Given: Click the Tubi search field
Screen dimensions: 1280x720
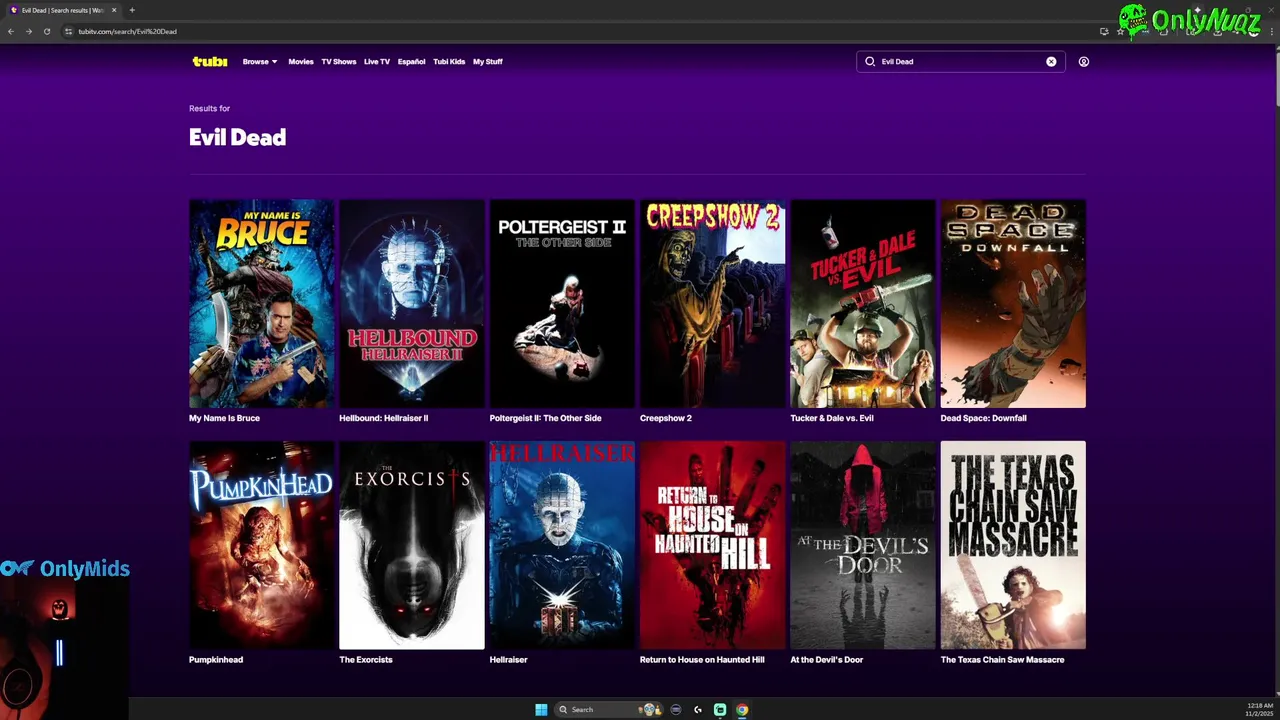Looking at the screenshot, I should [x=960, y=61].
